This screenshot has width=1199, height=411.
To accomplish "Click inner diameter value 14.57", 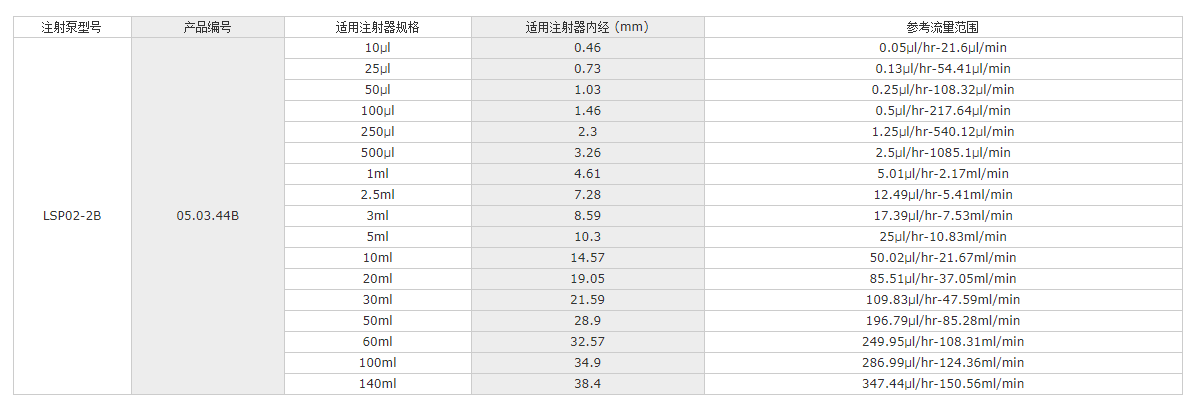I will (x=587, y=258).
